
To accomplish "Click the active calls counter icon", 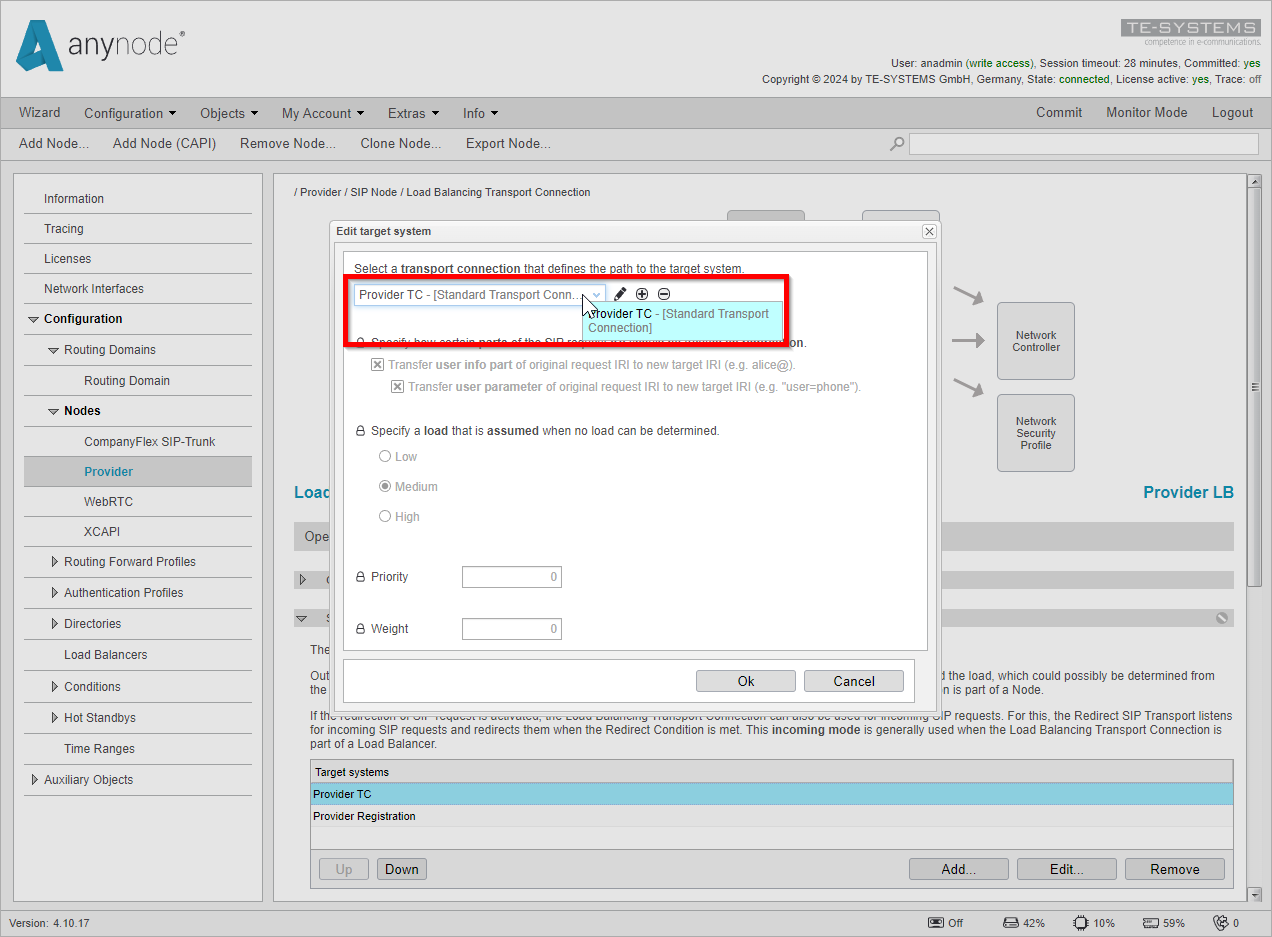I will click(x=1218, y=922).
